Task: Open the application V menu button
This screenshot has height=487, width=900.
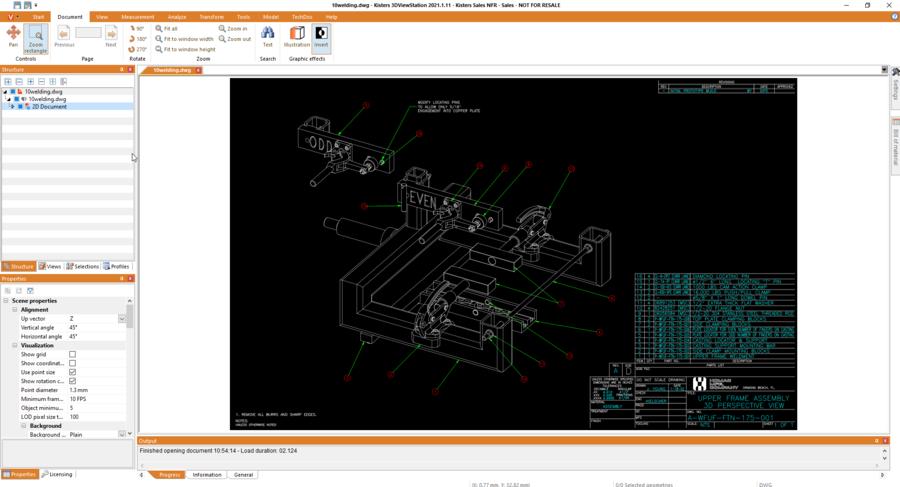Action: 13,17
